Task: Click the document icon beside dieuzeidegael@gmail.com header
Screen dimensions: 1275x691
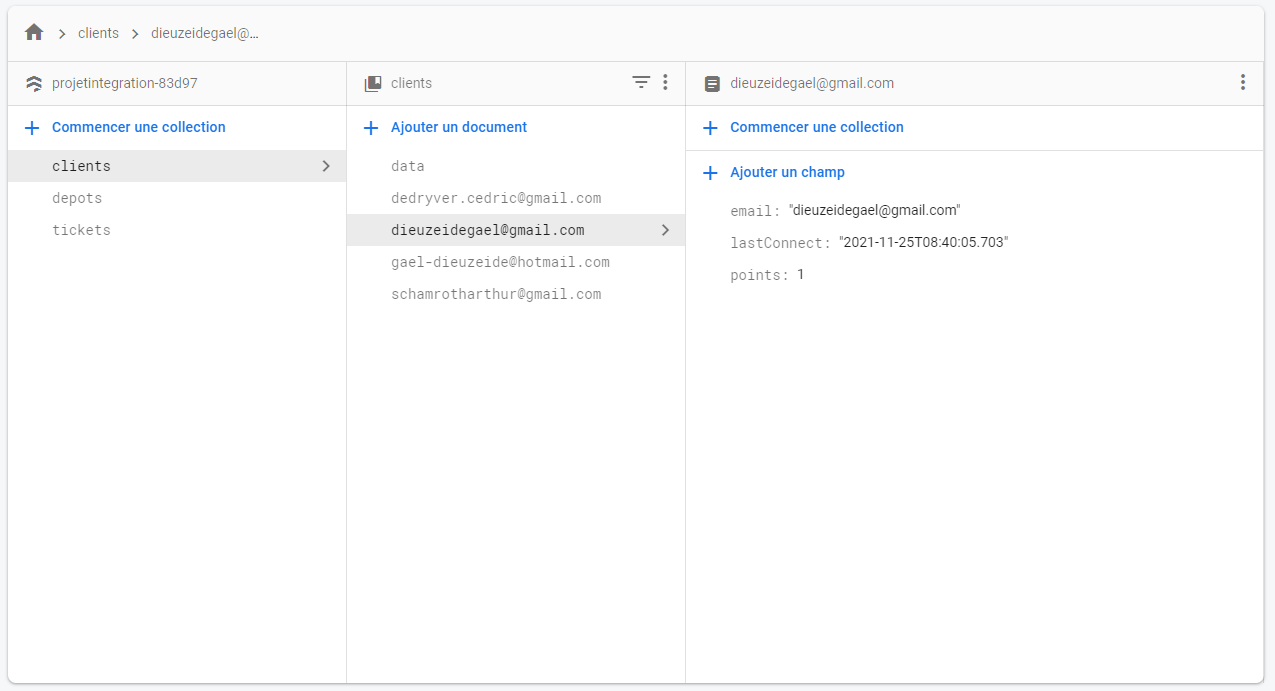Action: pyautogui.click(x=712, y=84)
